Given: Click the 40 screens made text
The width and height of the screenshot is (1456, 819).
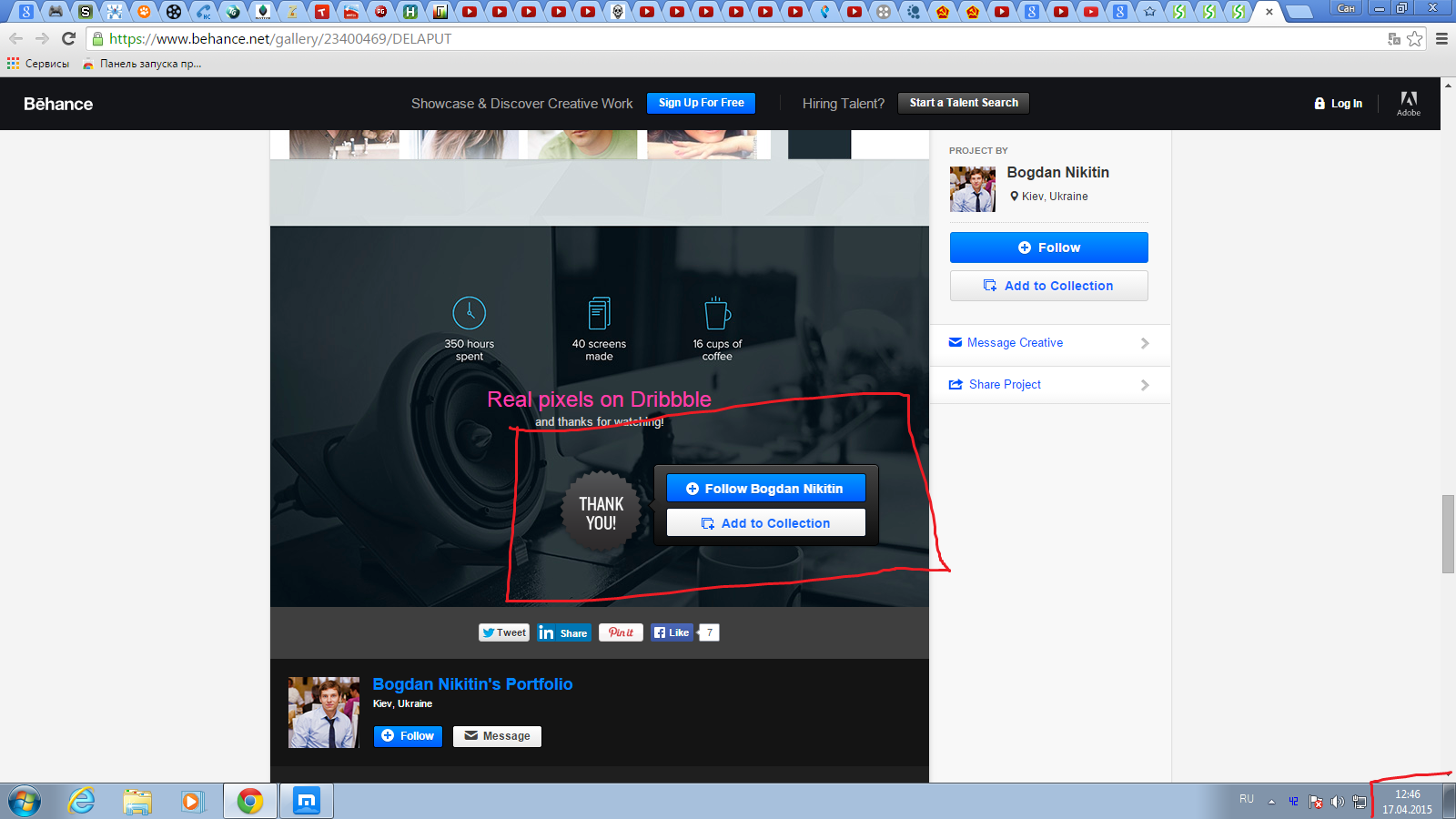Looking at the screenshot, I should point(599,350).
